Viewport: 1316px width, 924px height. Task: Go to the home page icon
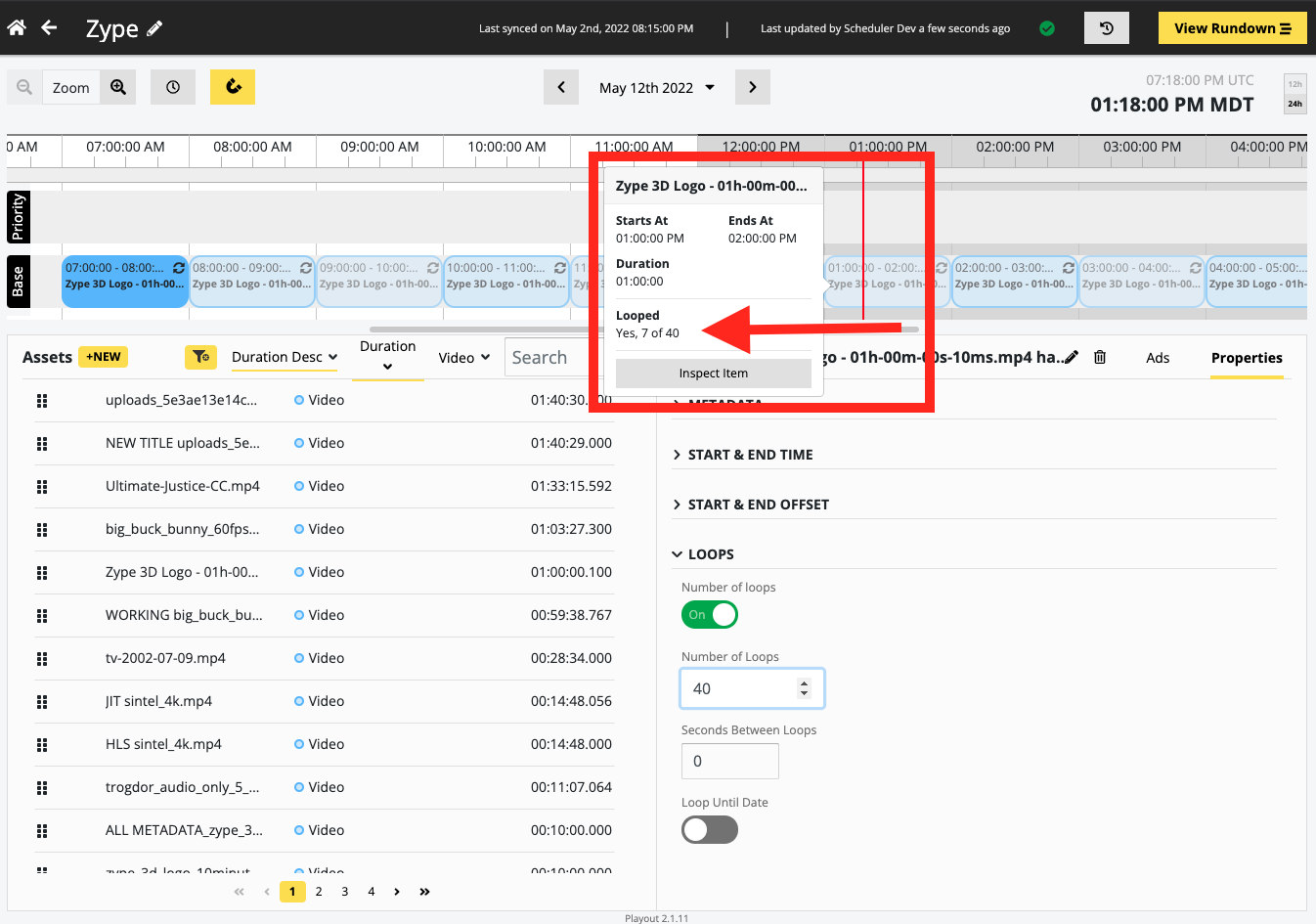coord(17,27)
